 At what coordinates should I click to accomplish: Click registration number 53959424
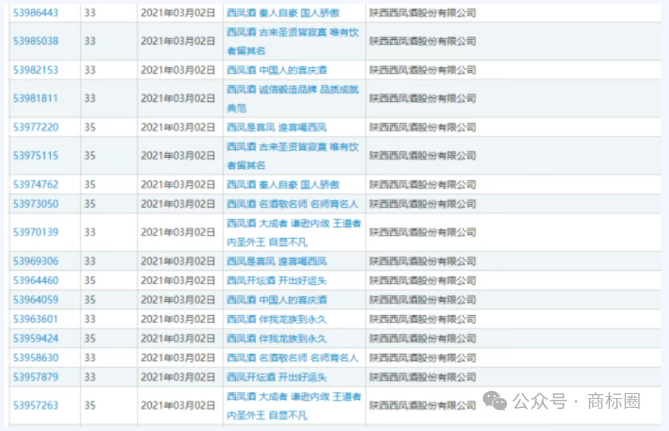[x=35, y=338]
